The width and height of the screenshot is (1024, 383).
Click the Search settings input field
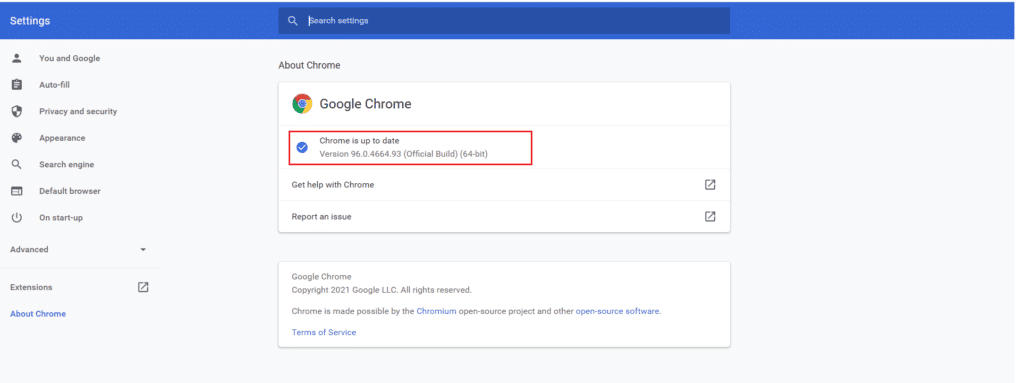coord(504,21)
